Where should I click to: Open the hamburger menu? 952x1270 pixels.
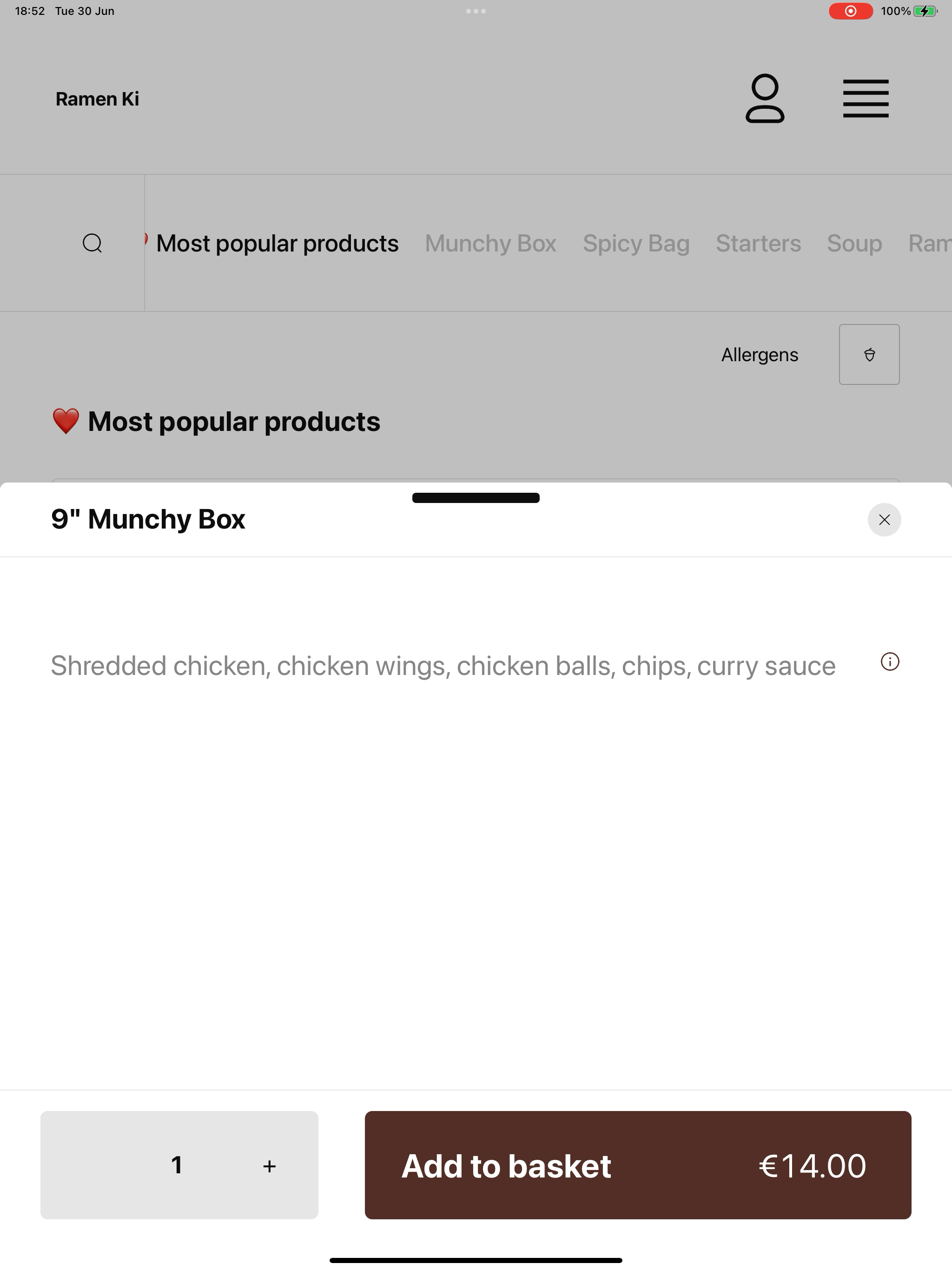866,99
